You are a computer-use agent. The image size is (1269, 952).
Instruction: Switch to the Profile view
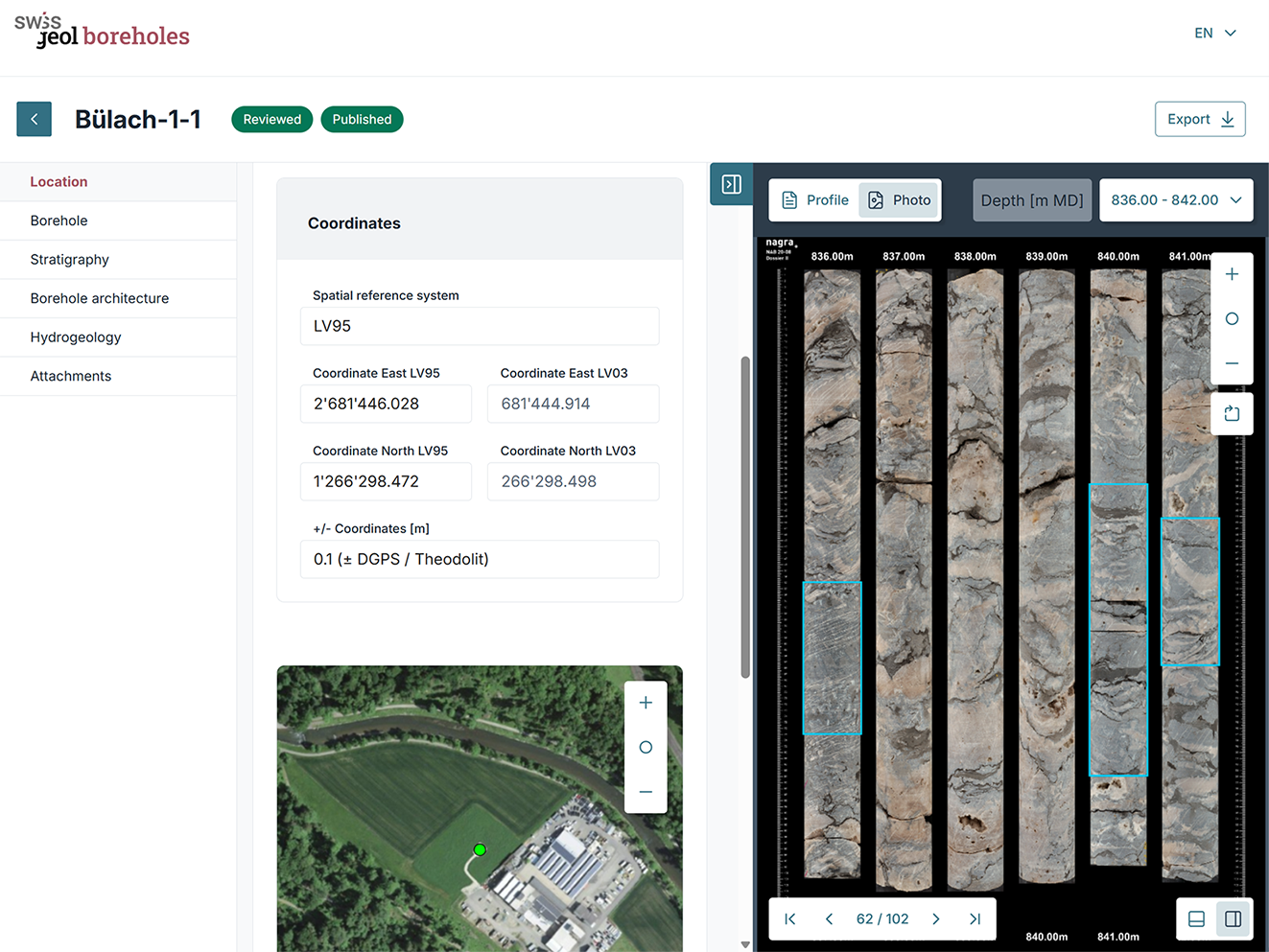point(815,200)
